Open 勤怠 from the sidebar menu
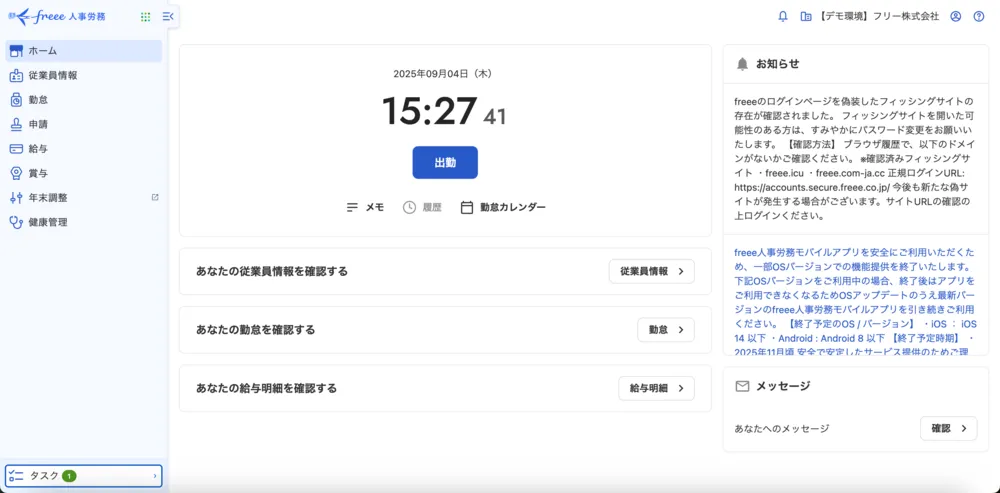The image size is (1000, 493). (x=84, y=100)
